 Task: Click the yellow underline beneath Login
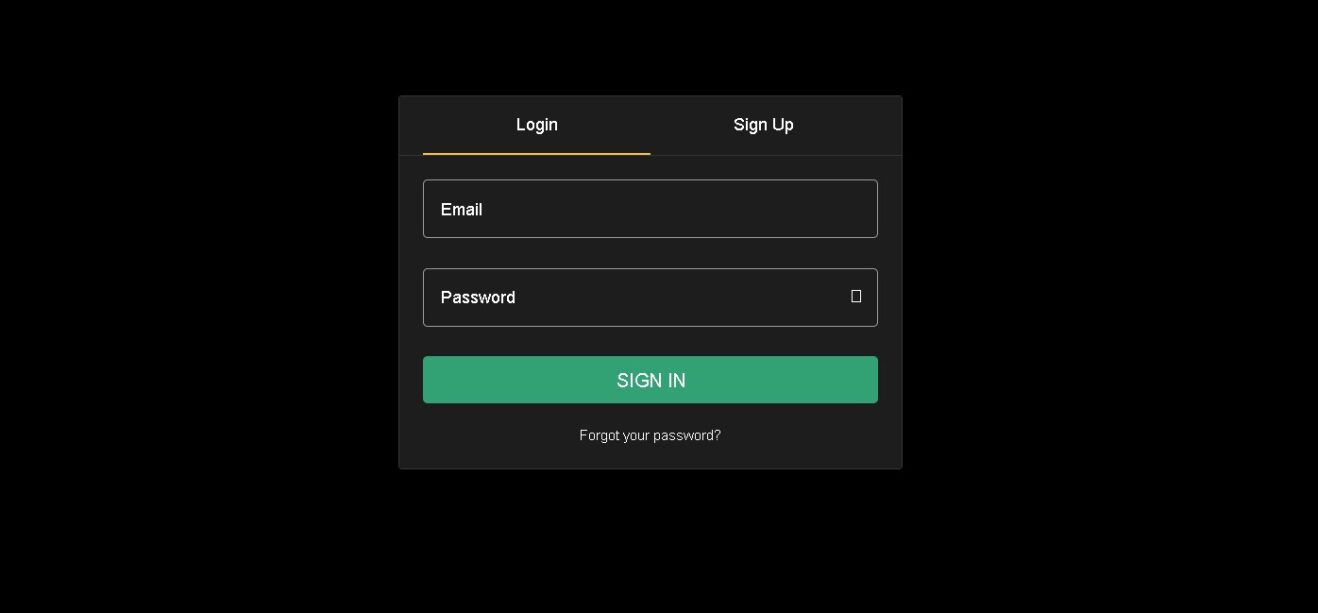coord(537,154)
